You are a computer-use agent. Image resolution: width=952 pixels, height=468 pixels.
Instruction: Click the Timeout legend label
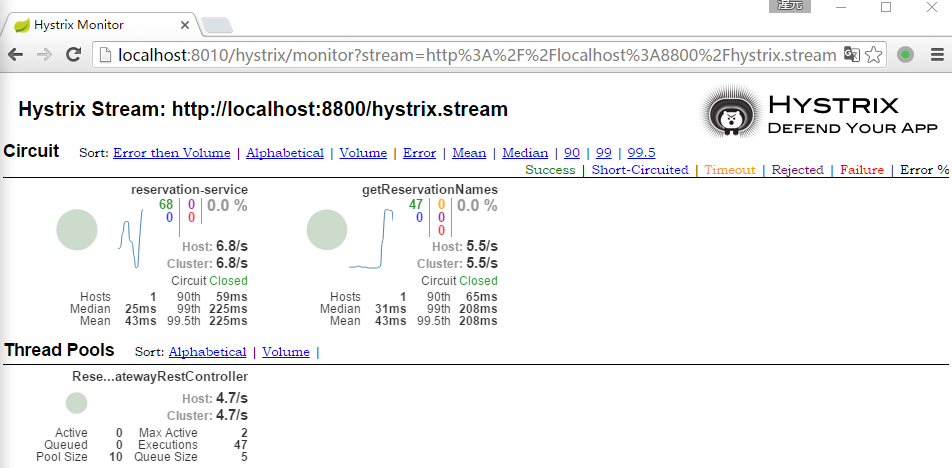[730, 170]
